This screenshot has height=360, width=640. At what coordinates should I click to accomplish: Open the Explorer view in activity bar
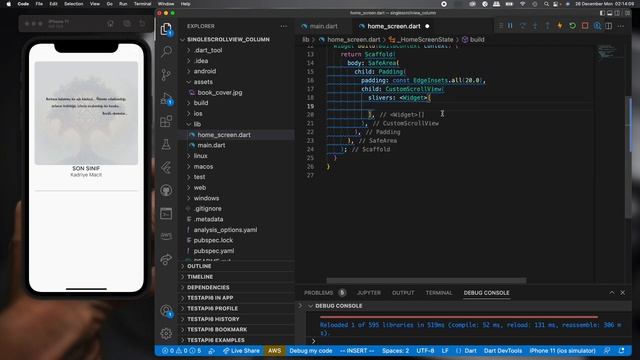click(x=166, y=29)
